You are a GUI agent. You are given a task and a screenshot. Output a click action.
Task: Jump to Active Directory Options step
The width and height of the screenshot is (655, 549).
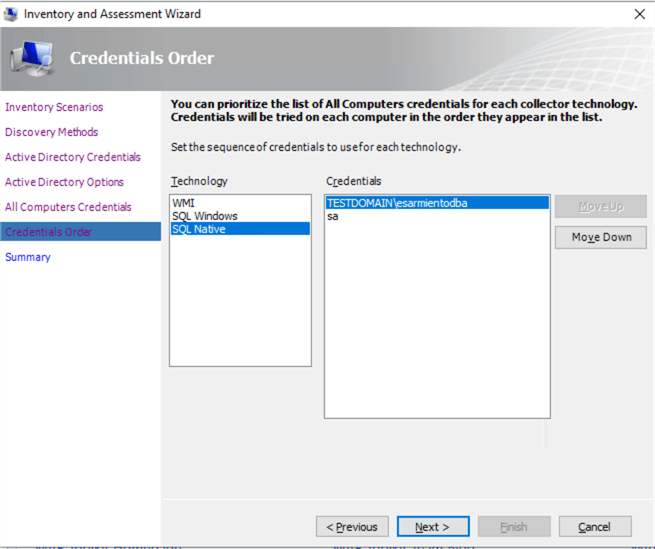pyautogui.click(x=64, y=182)
